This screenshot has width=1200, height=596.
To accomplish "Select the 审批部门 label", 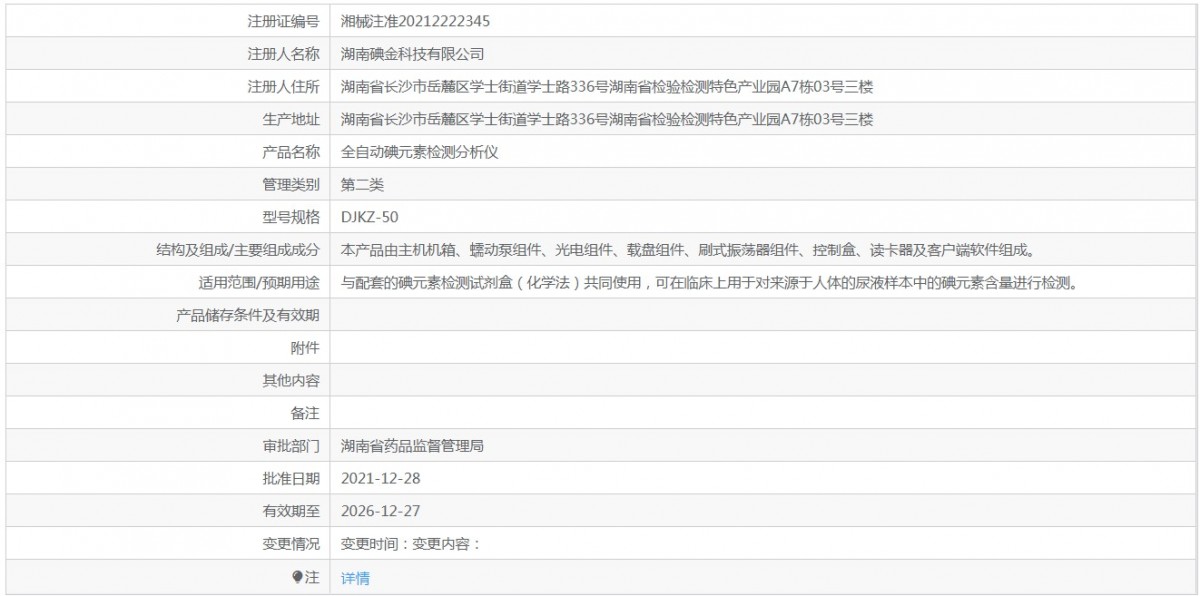I will click(x=291, y=446).
